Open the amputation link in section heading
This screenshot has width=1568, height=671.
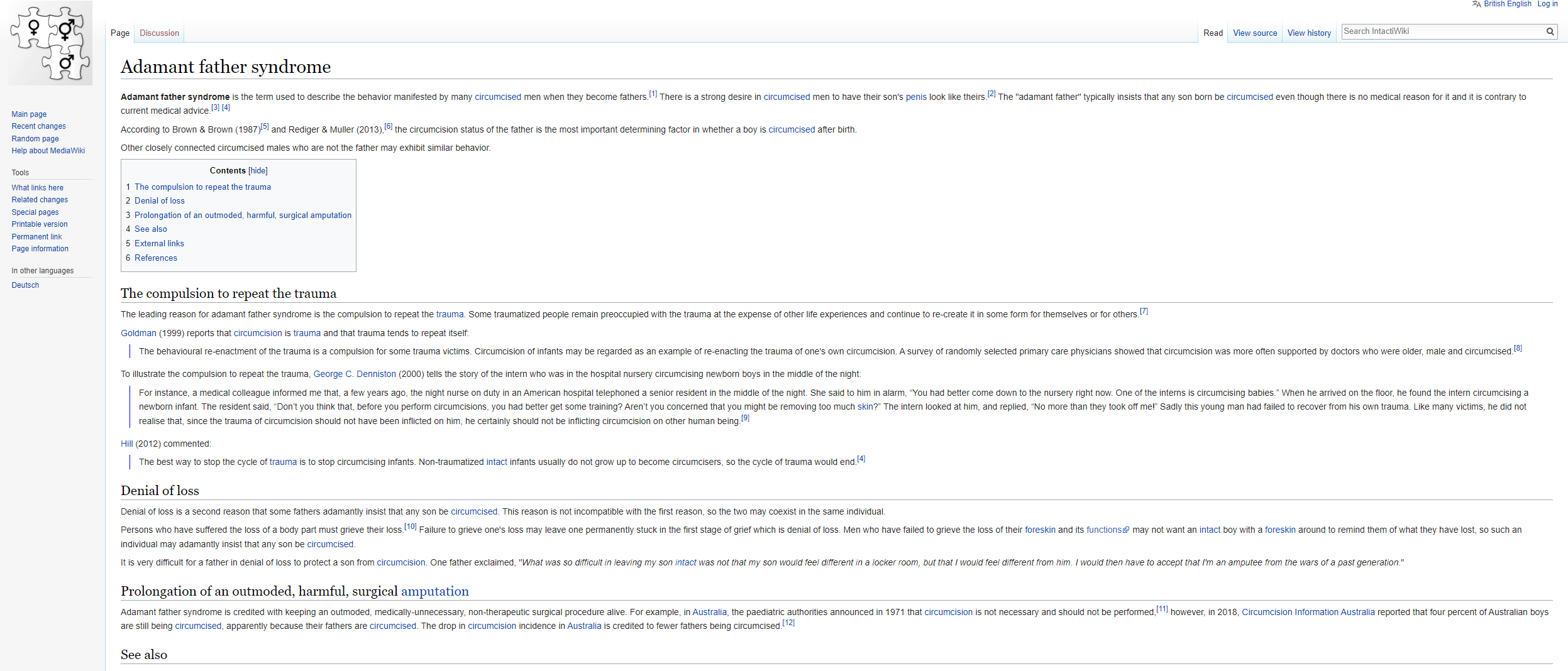[435, 591]
